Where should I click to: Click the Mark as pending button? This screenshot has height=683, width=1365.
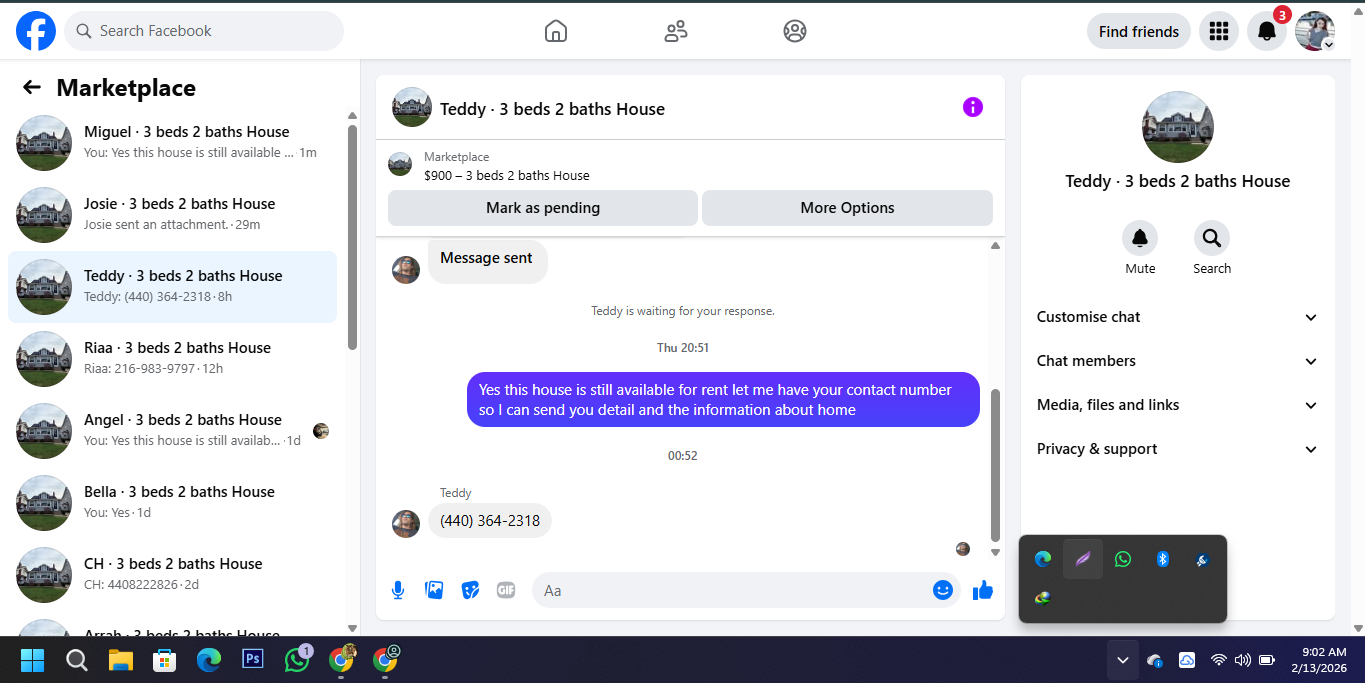tap(543, 208)
